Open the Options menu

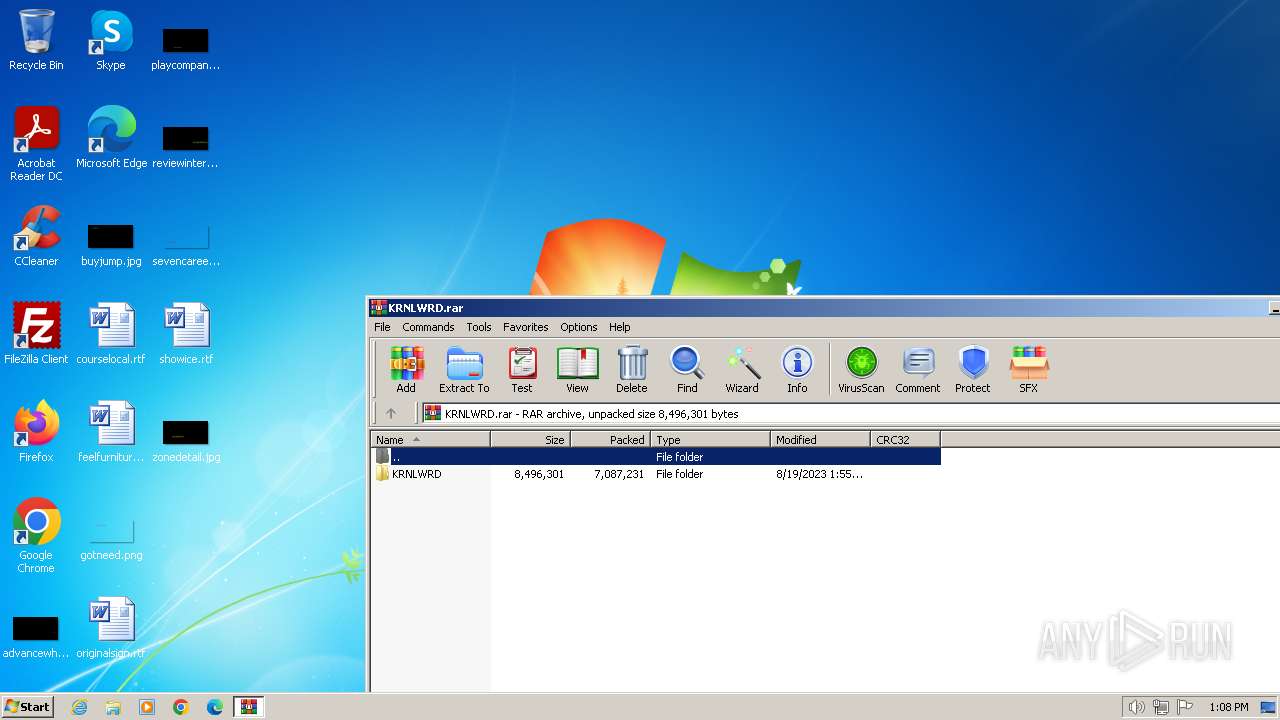point(578,327)
